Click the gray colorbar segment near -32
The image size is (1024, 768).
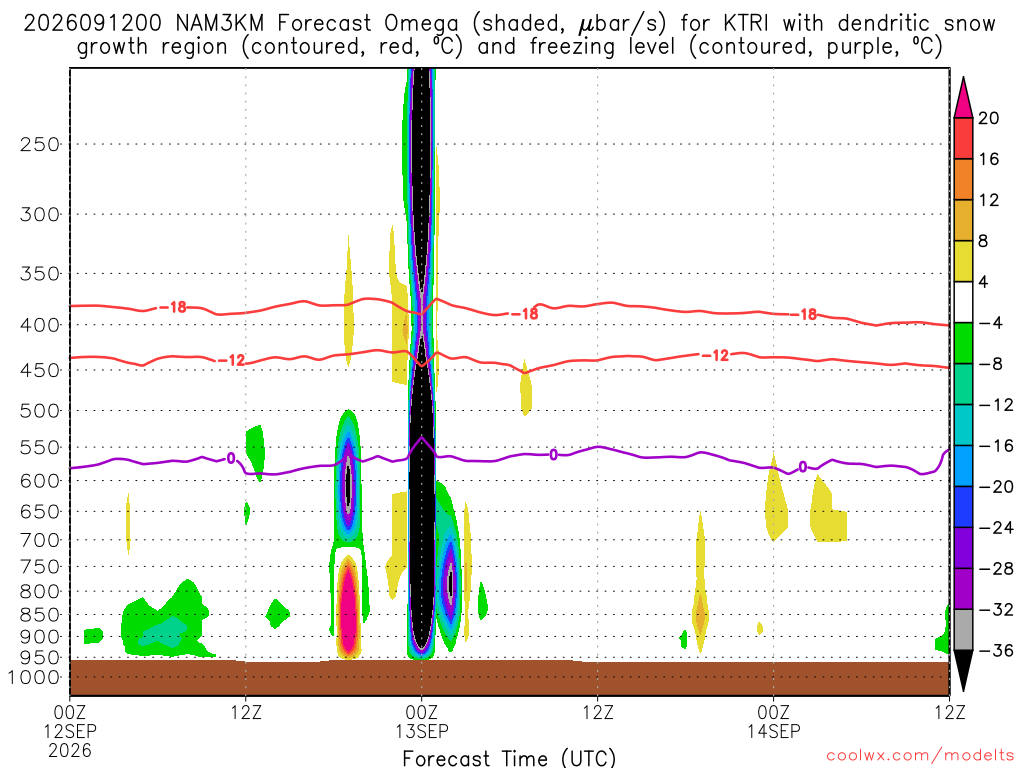click(963, 630)
